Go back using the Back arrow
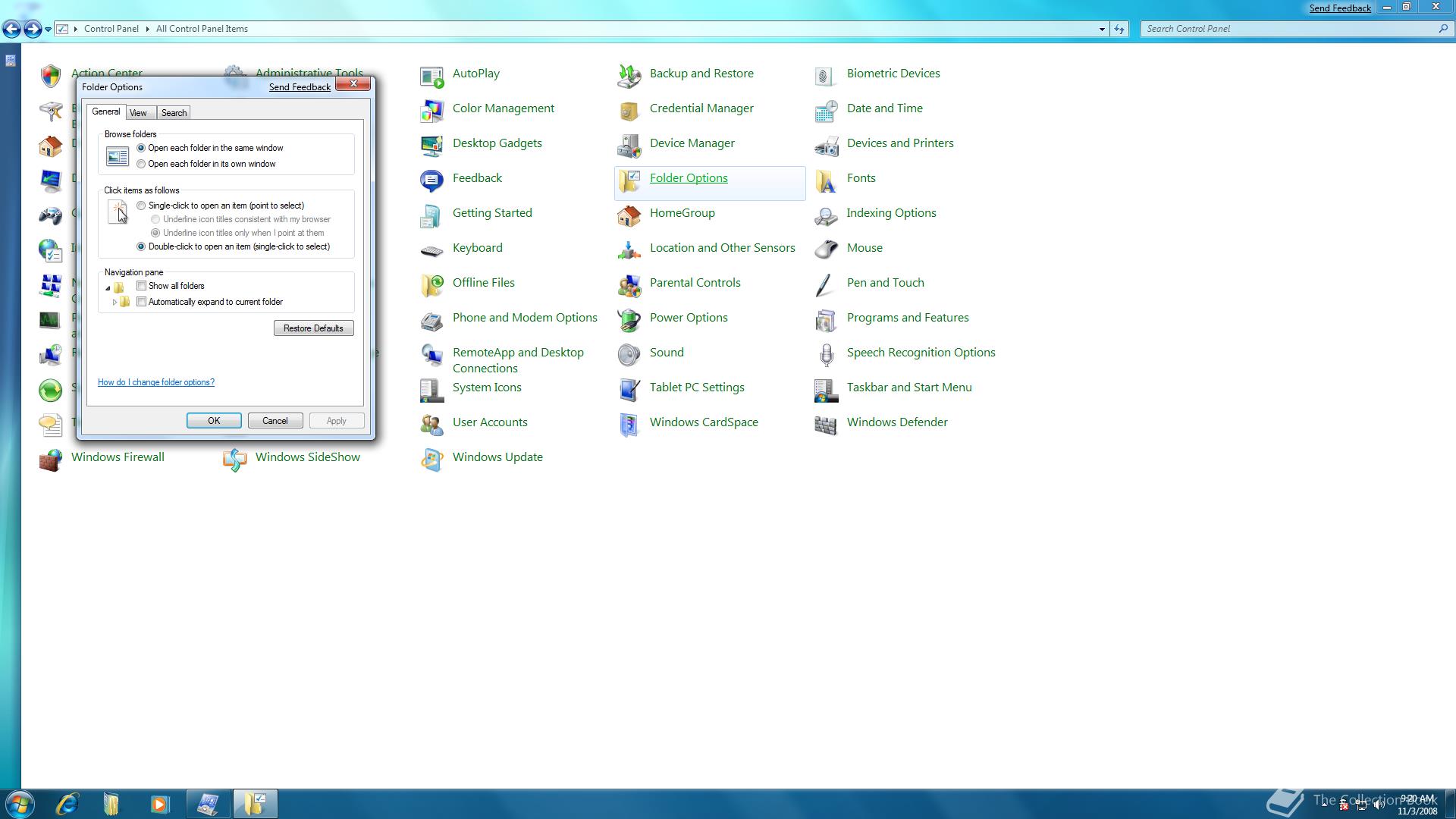Image resolution: width=1456 pixels, height=819 pixels. tap(11, 30)
